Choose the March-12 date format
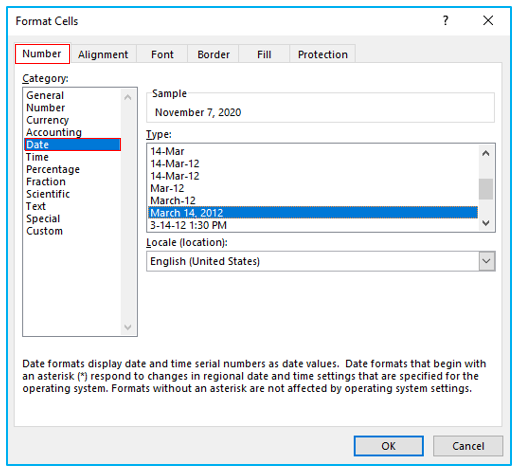This screenshot has height=475, width=518. [x=313, y=201]
